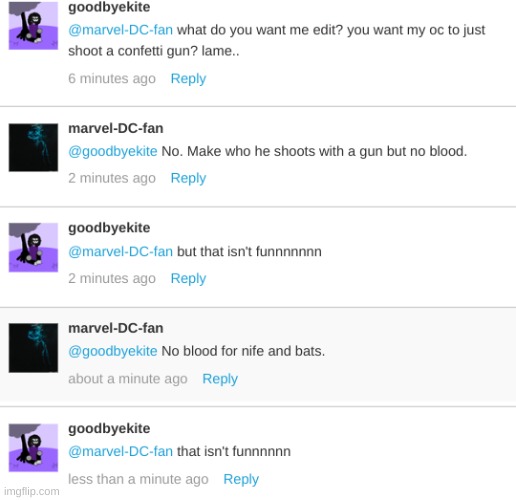Click marvel-DC-fan's avatar beside the 'nife and bats' comment
516x500 pixels.
(x=33, y=348)
